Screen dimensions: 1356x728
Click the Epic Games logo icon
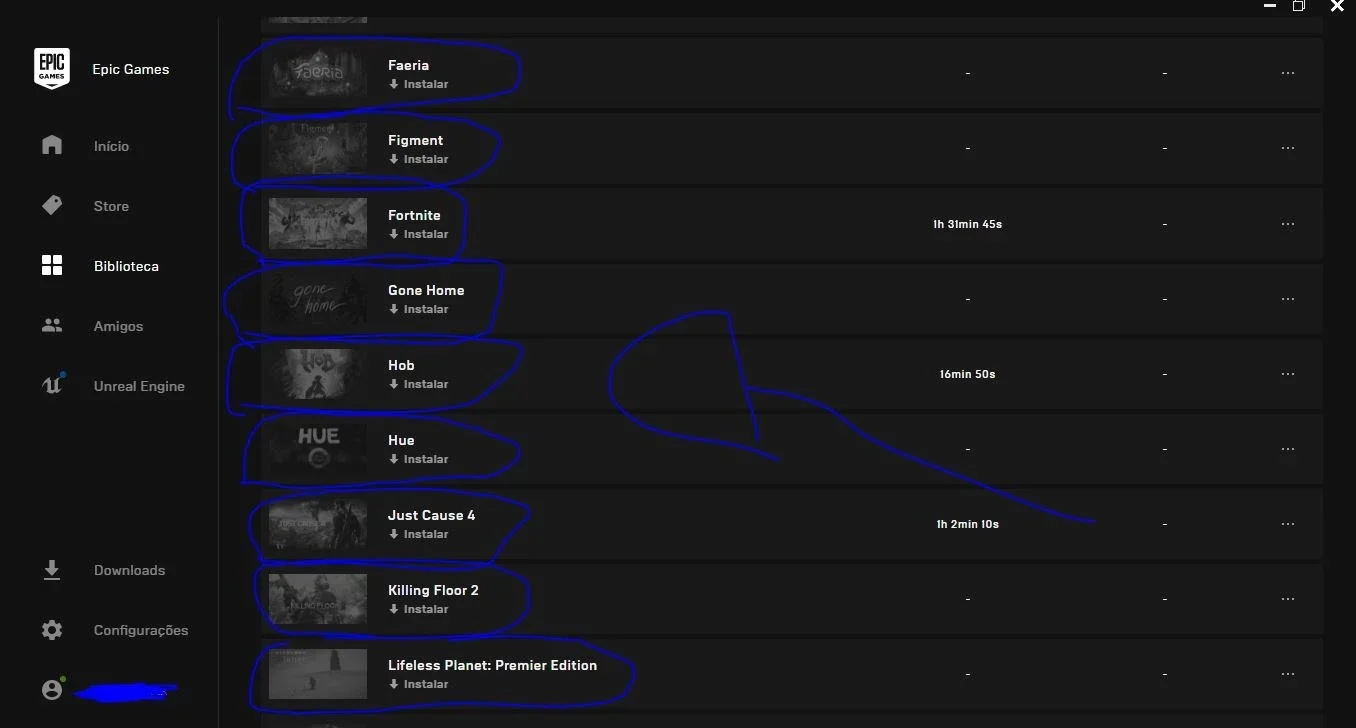[52, 69]
